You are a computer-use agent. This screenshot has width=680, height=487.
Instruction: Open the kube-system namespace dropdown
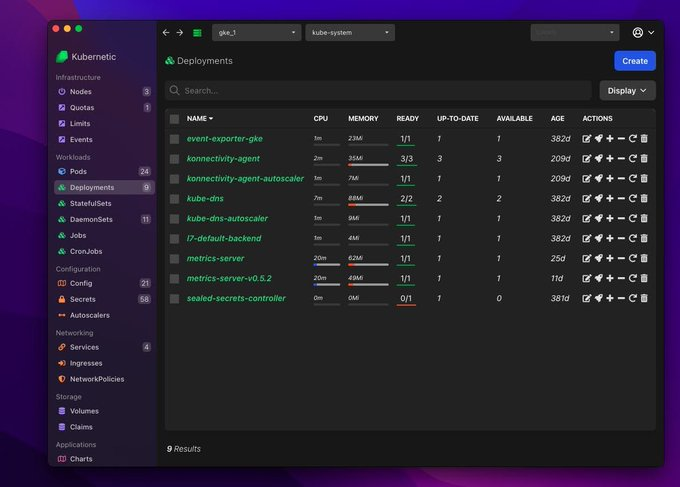(x=350, y=33)
